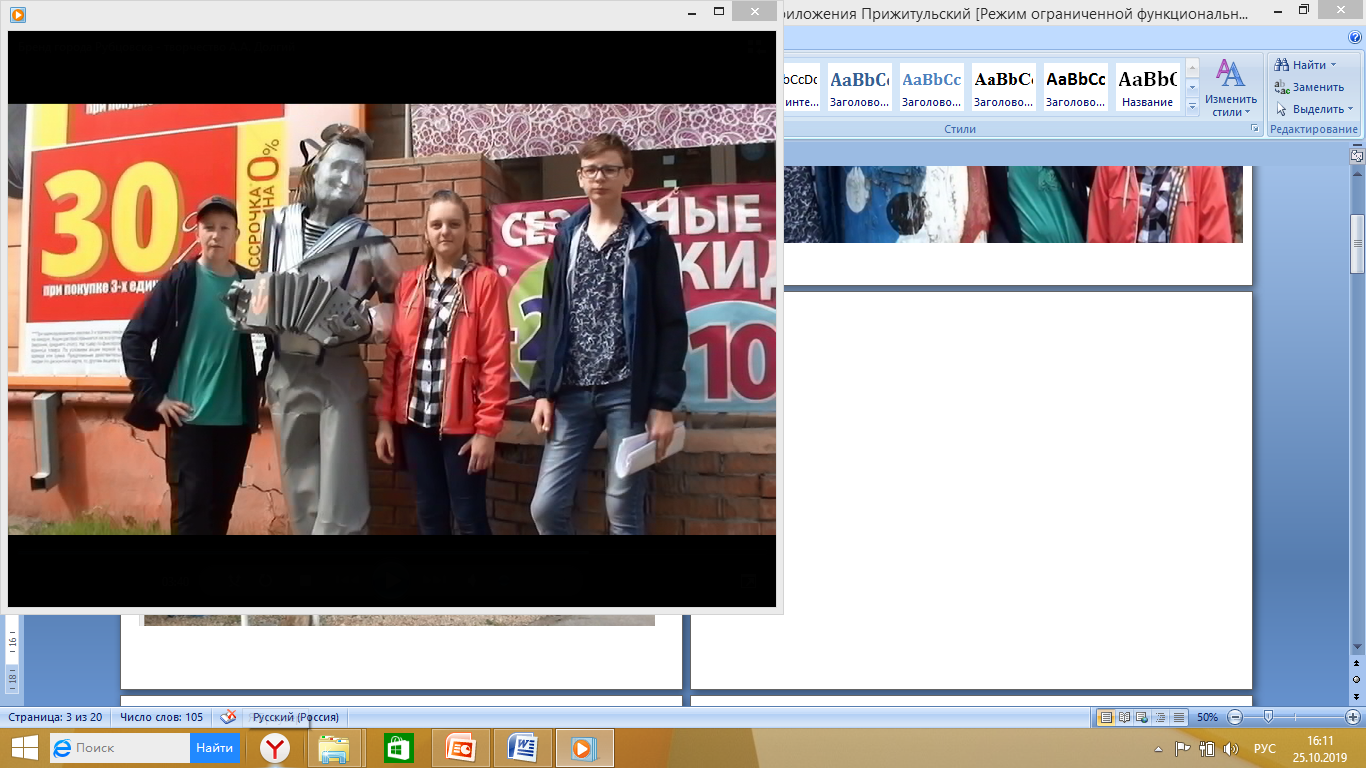Click the Edge icon in taskbar search box
Viewport: 1366px width, 768px height.
(x=62, y=748)
